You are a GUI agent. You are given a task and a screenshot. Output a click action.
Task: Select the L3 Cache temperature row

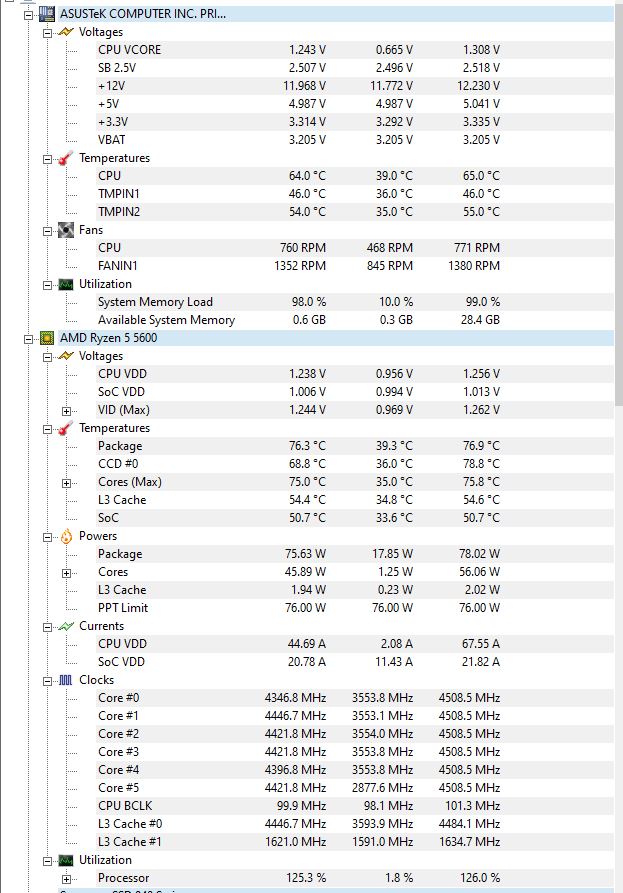point(355,499)
